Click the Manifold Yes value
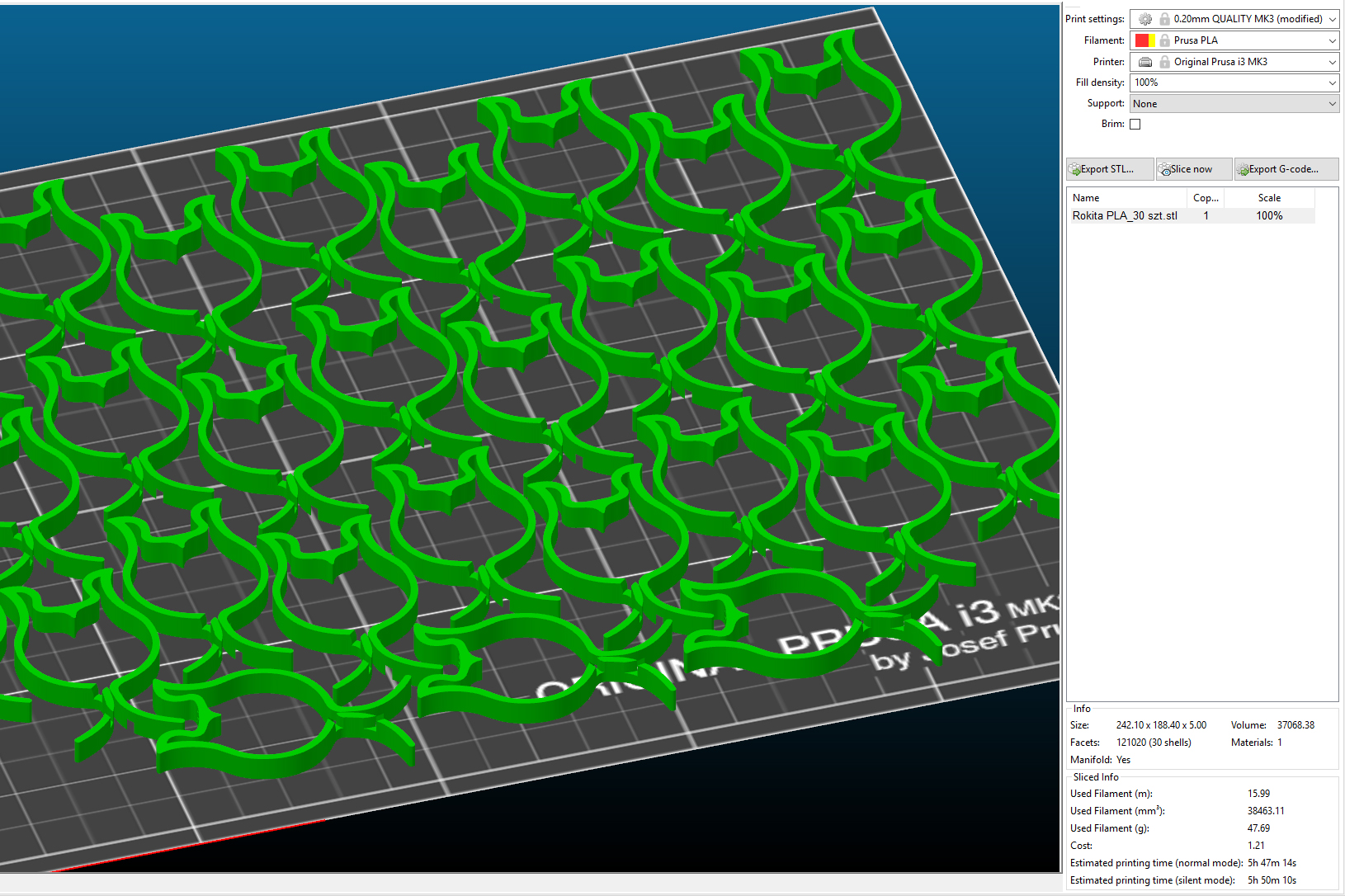 pos(1123,760)
